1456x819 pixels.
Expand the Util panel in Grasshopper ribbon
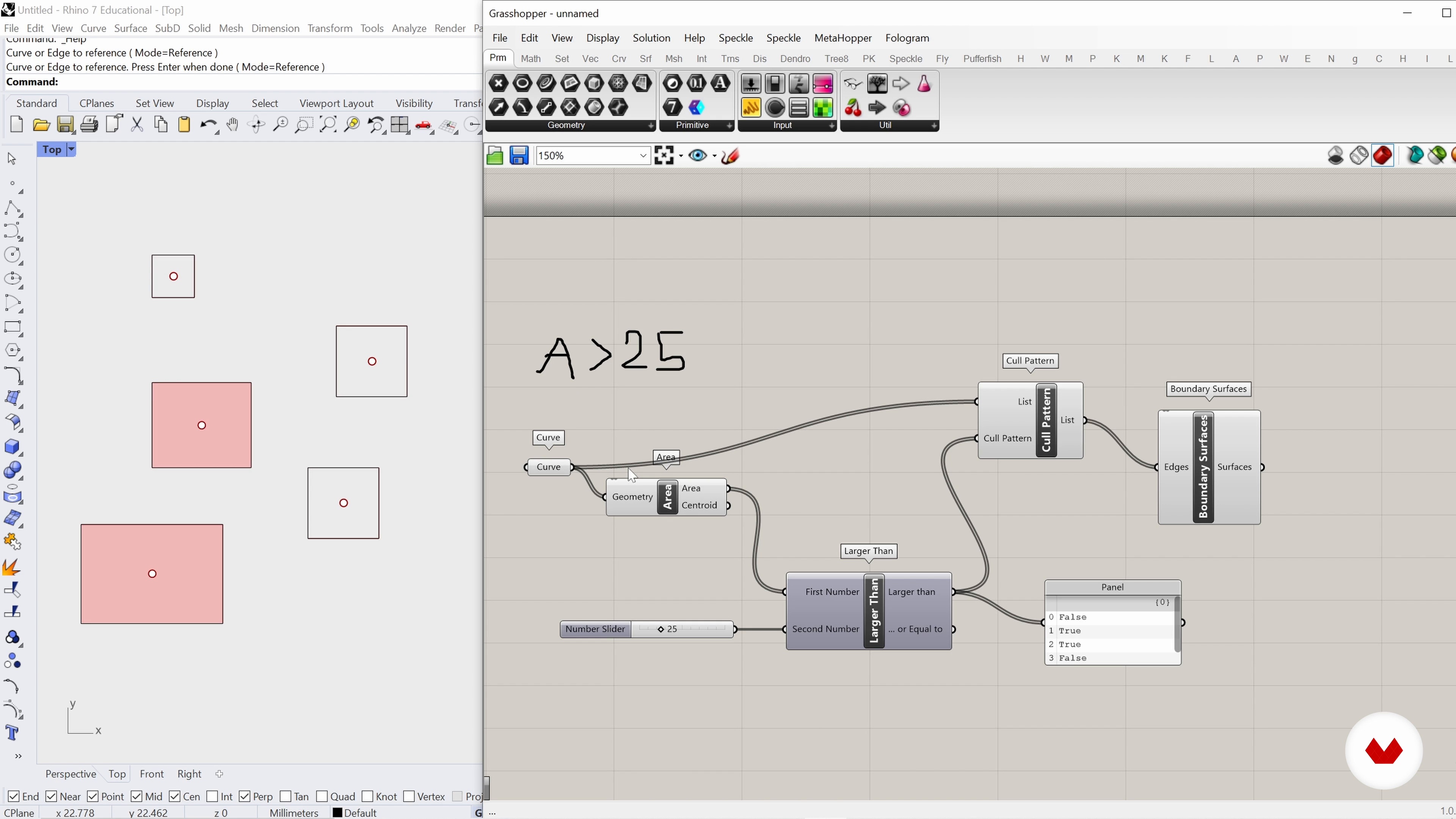click(934, 126)
